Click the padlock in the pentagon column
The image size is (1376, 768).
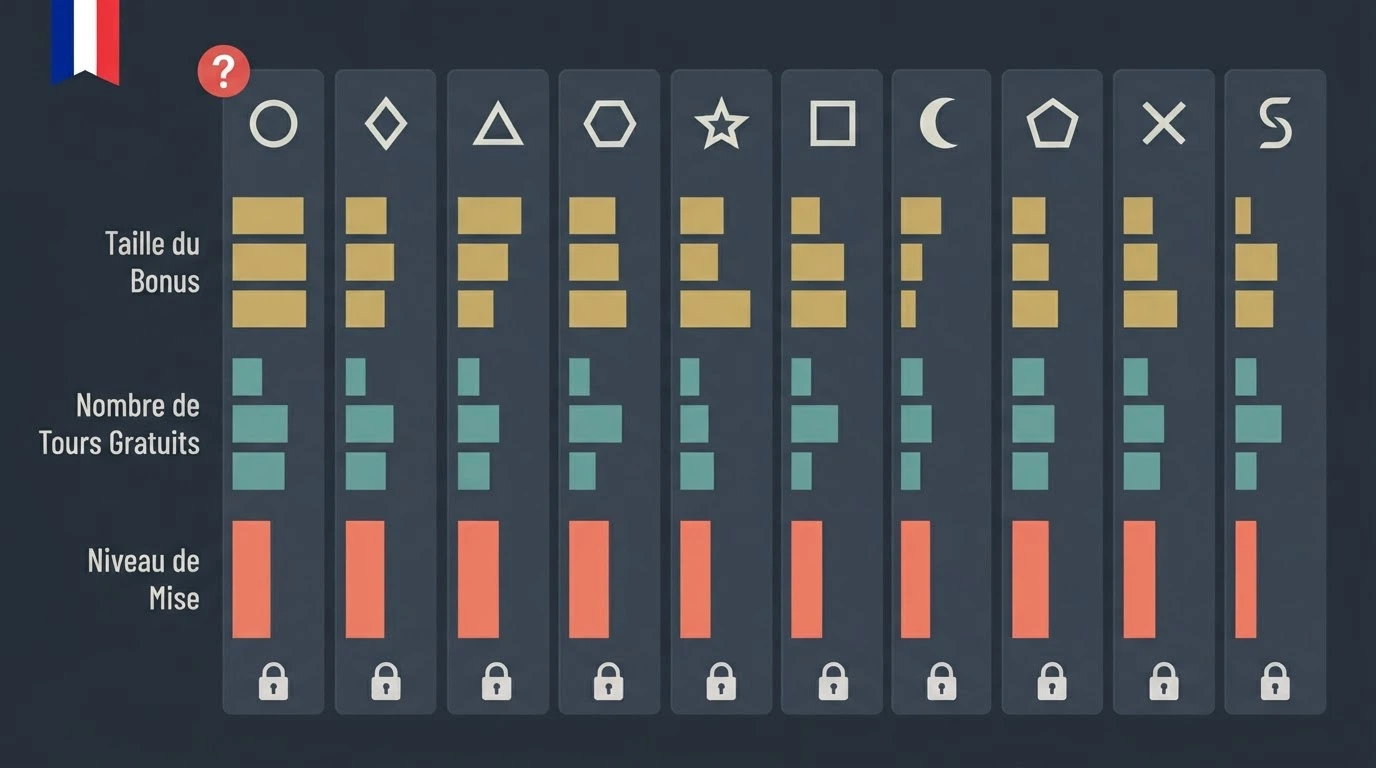point(1052,681)
